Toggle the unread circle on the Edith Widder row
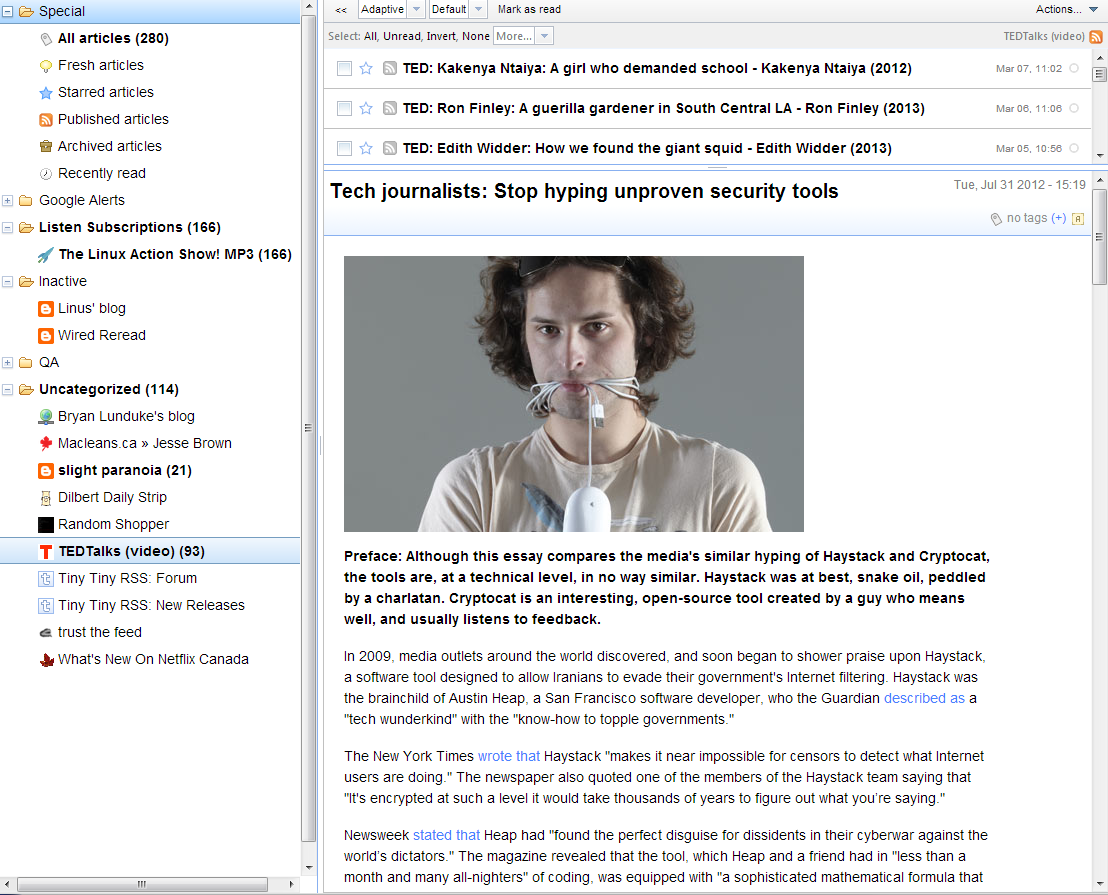This screenshot has width=1108, height=895. [1074, 147]
